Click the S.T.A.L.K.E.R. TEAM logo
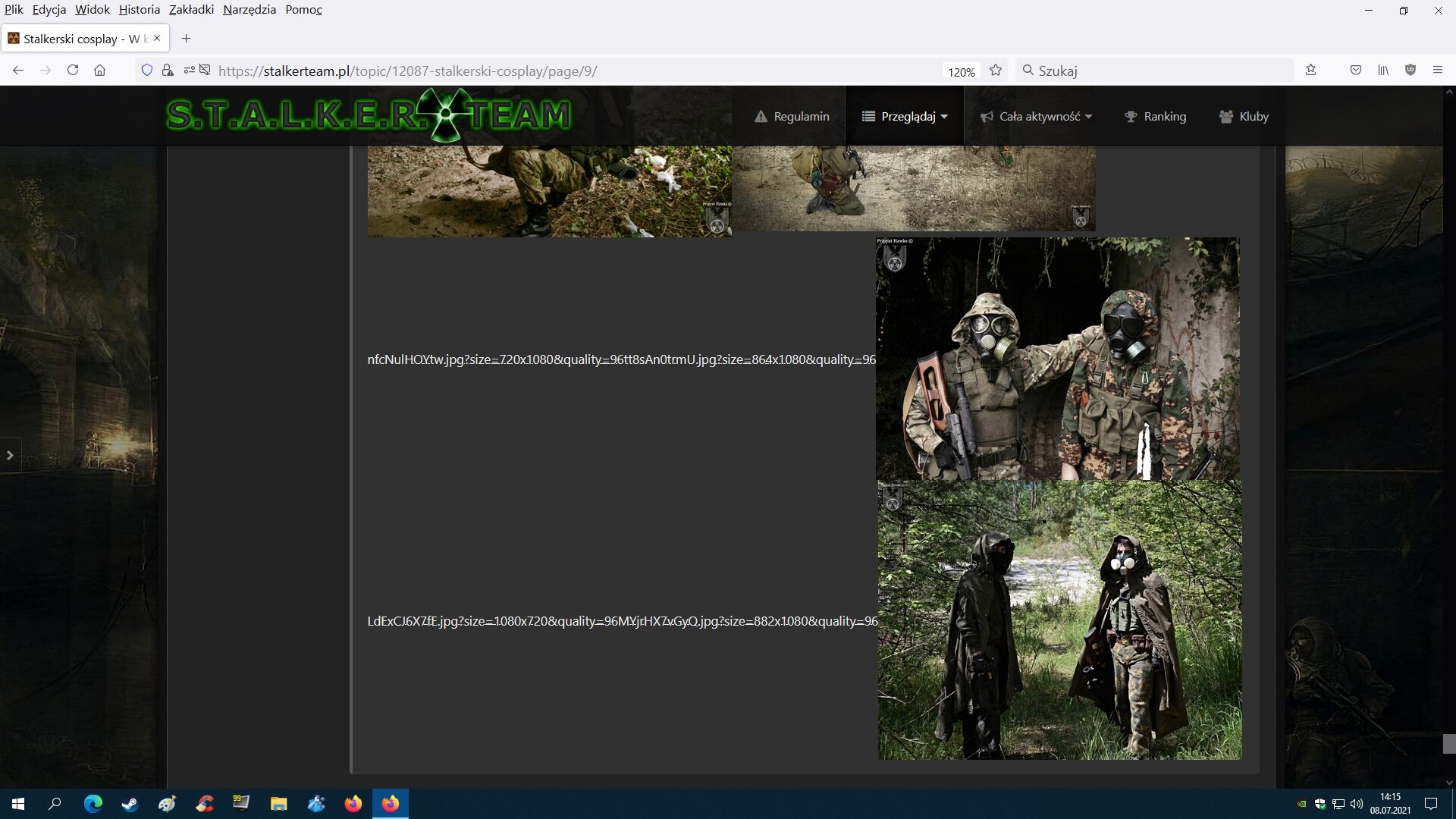This screenshot has width=1456, height=819. coord(369,115)
